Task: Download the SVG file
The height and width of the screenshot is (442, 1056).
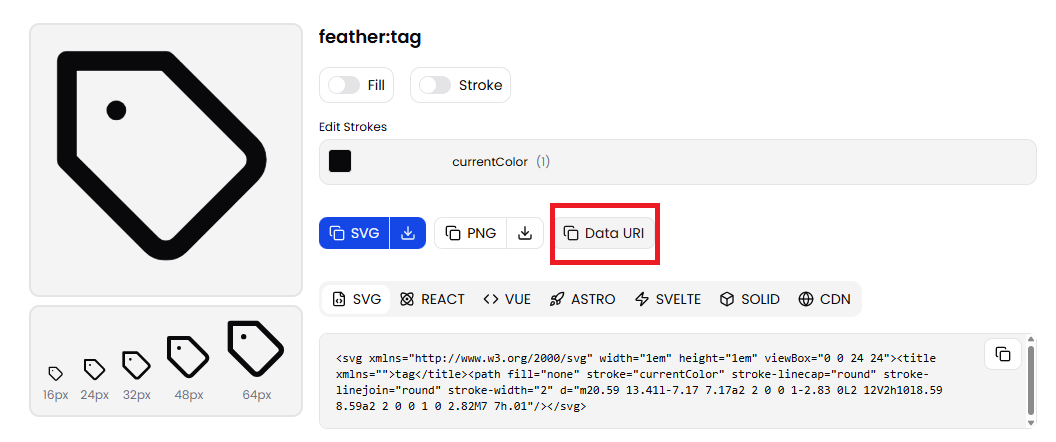Action: 408,233
